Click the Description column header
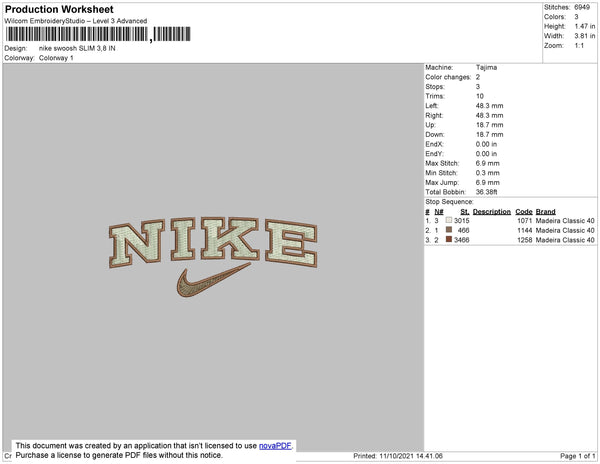 (492, 212)
